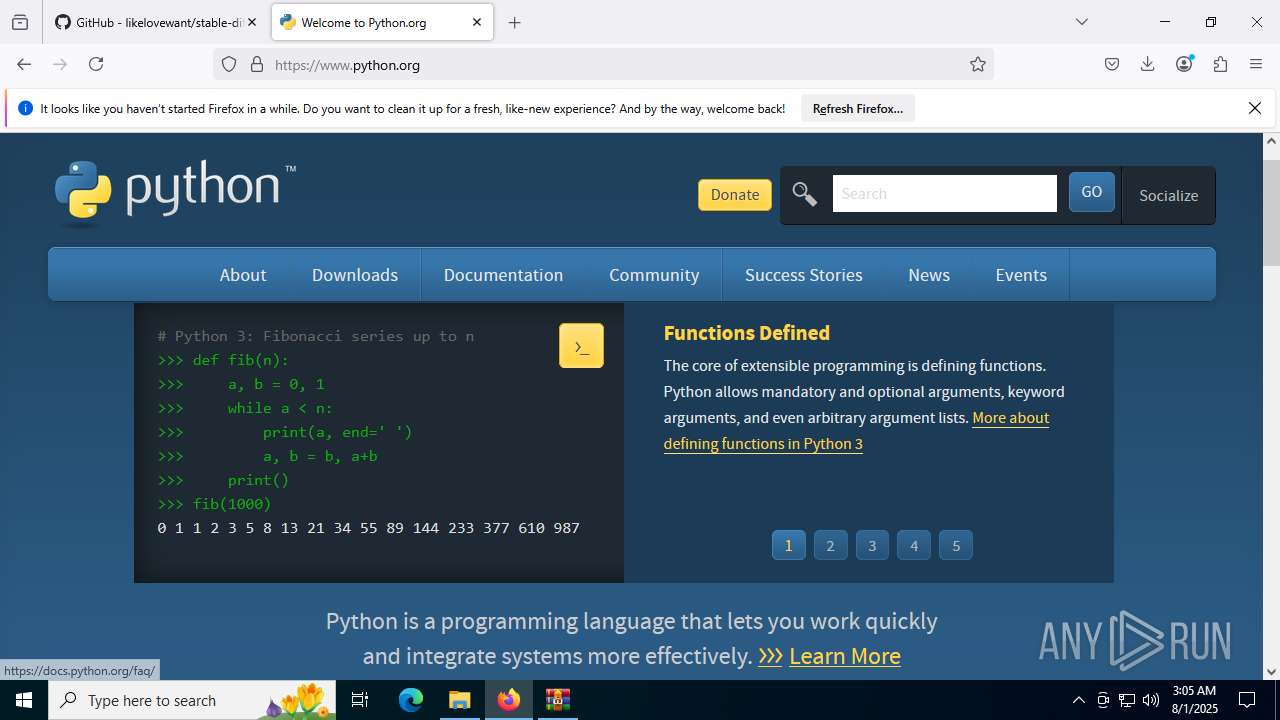Close the Welcome to Python.org tab

click(x=477, y=22)
